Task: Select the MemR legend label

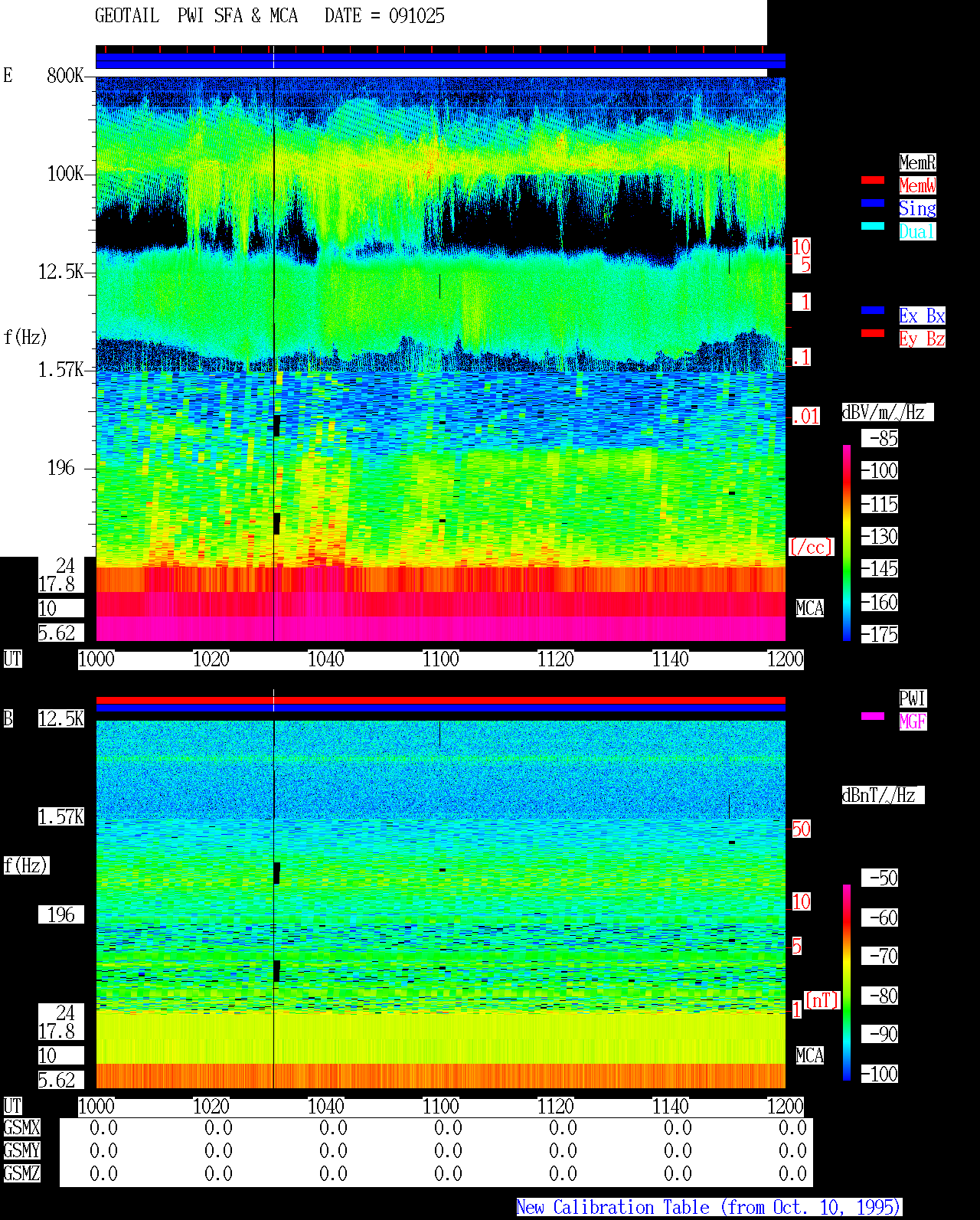Action: coord(917,162)
